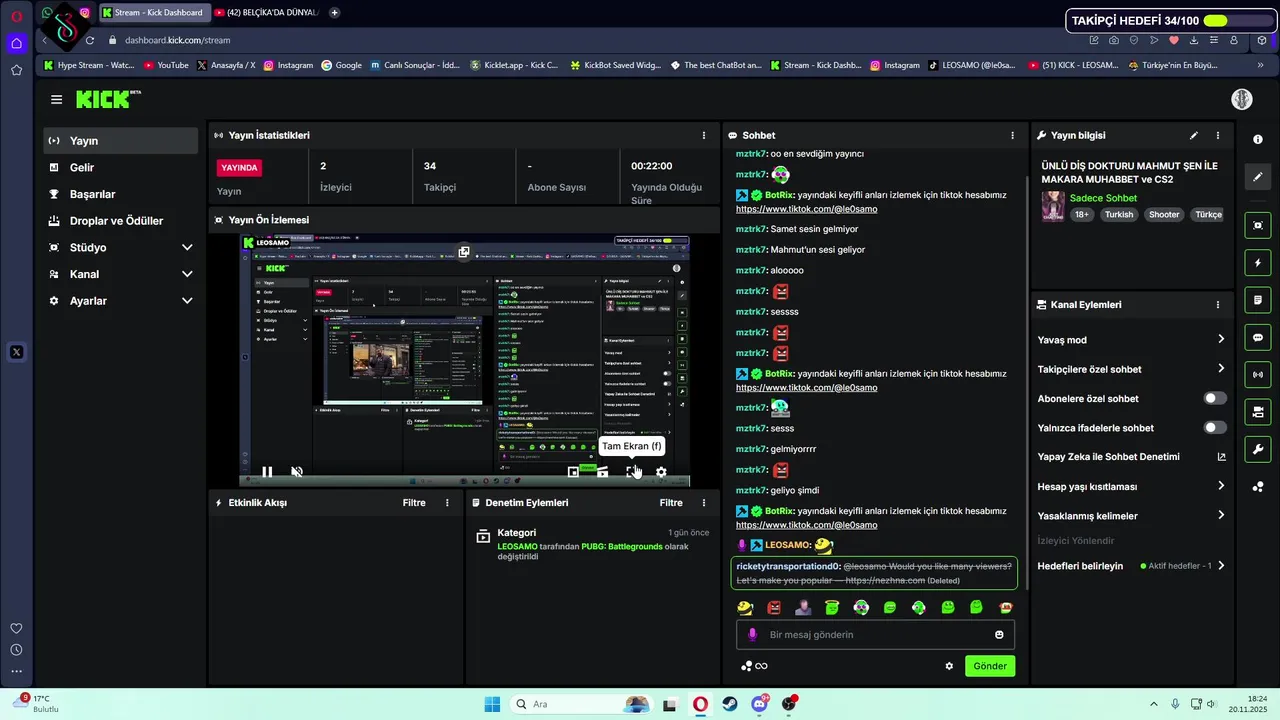Select Gelir in sidebar
The height and width of the screenshot is (720, 1280).
pyautogui.click(x=120, y=168)
